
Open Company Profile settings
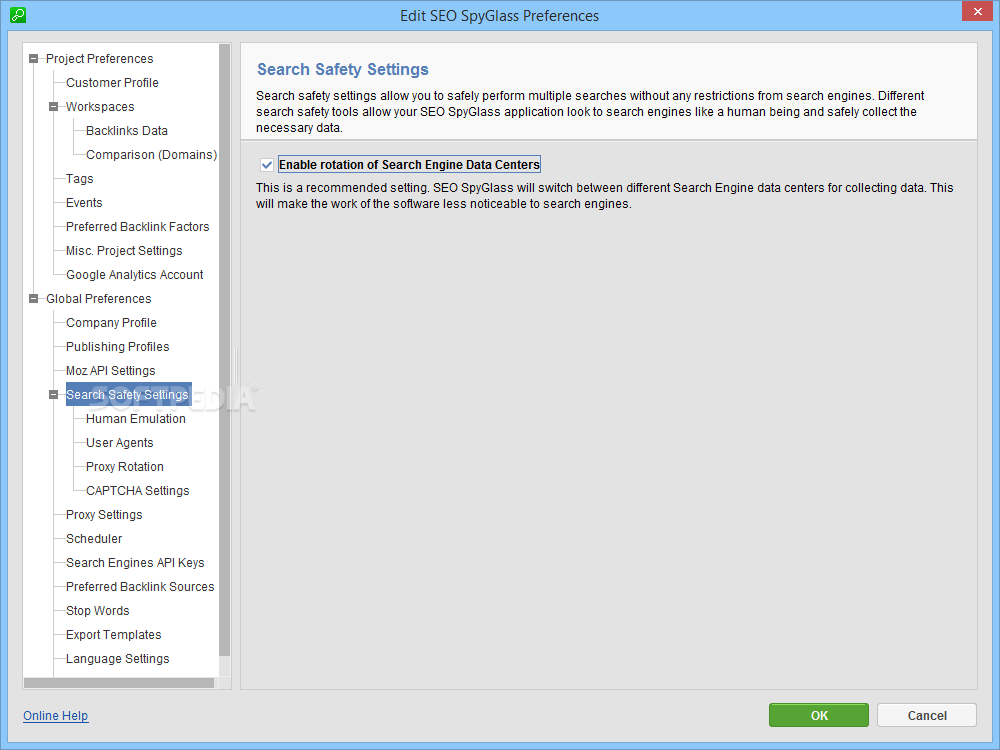111,323
